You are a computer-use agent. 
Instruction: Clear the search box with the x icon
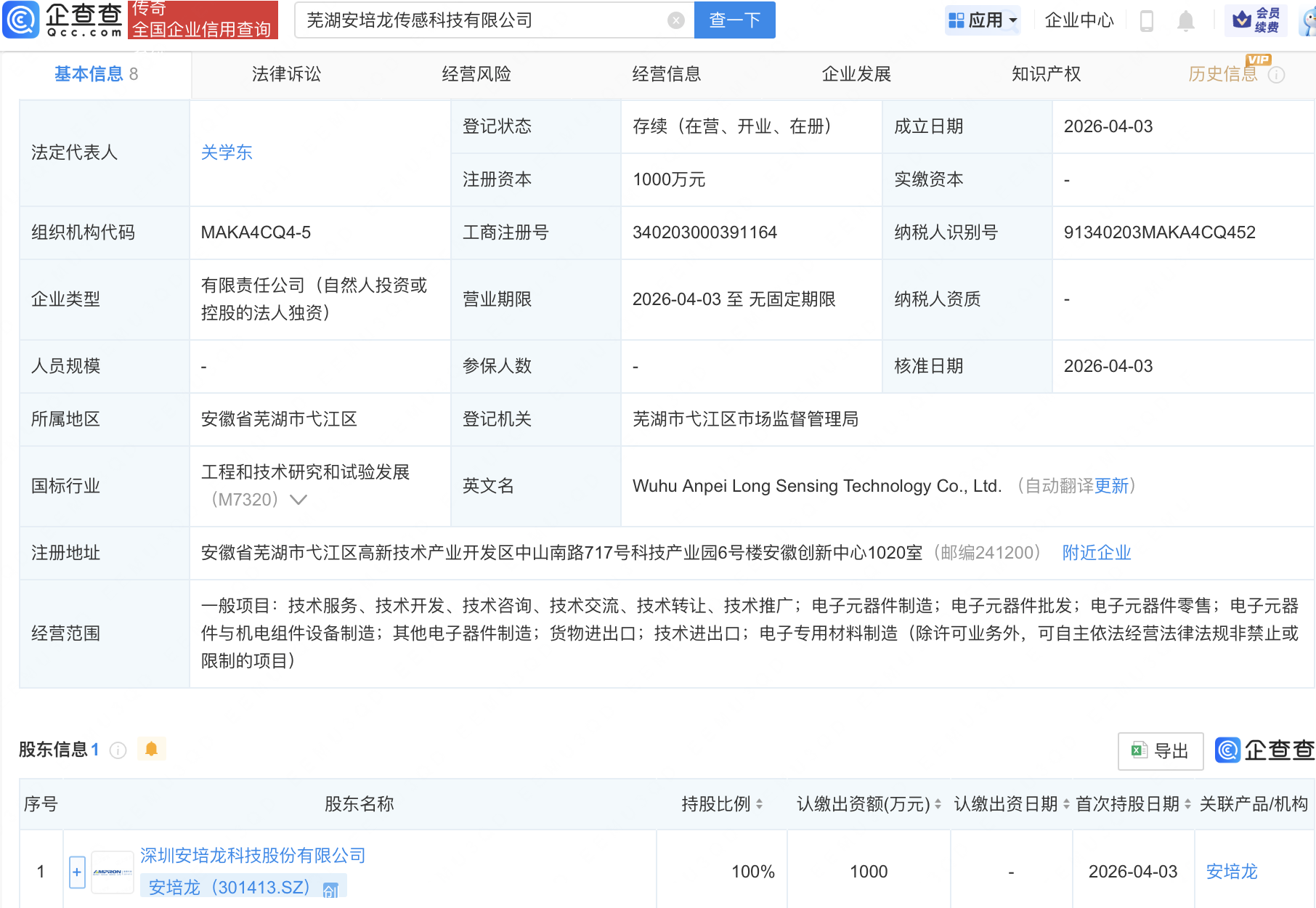[x=676, y=20]
